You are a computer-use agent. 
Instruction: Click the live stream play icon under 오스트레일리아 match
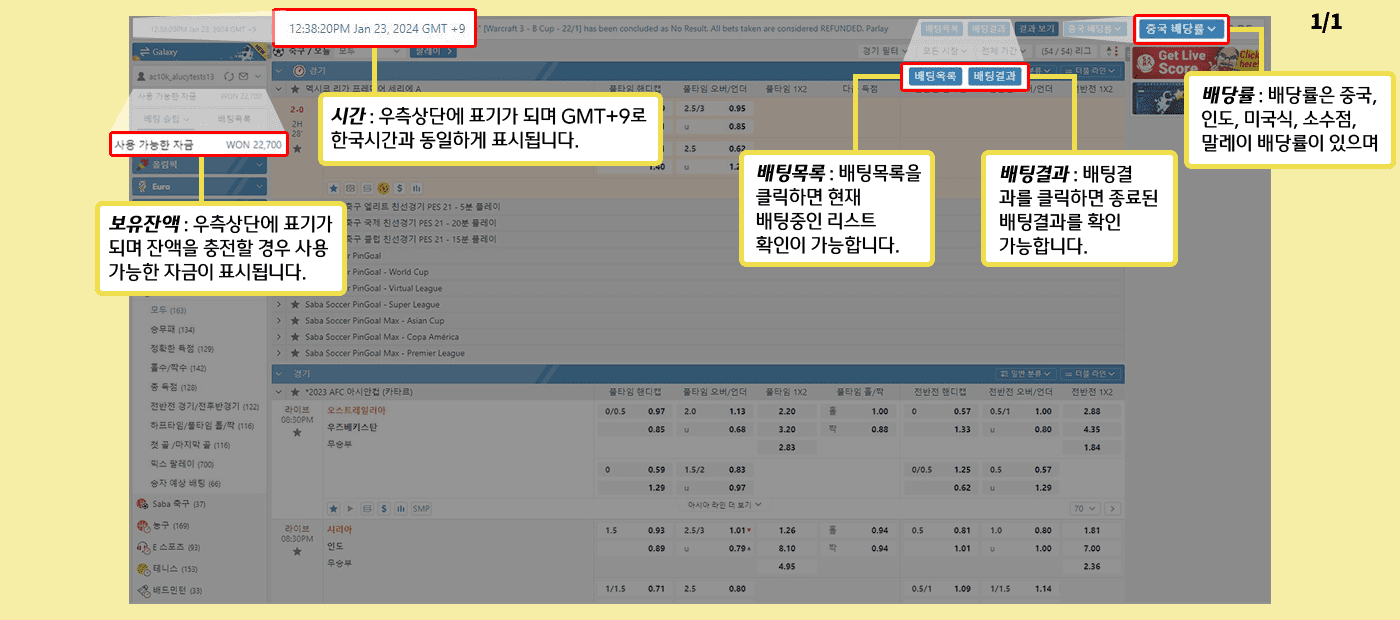(x=350, y=508)
